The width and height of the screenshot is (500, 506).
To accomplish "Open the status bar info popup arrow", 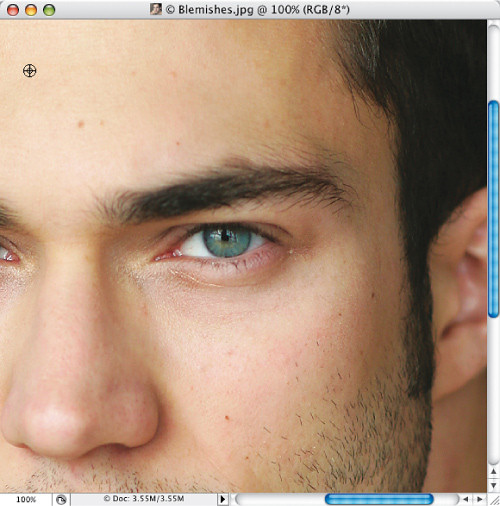I will [223, 499].
